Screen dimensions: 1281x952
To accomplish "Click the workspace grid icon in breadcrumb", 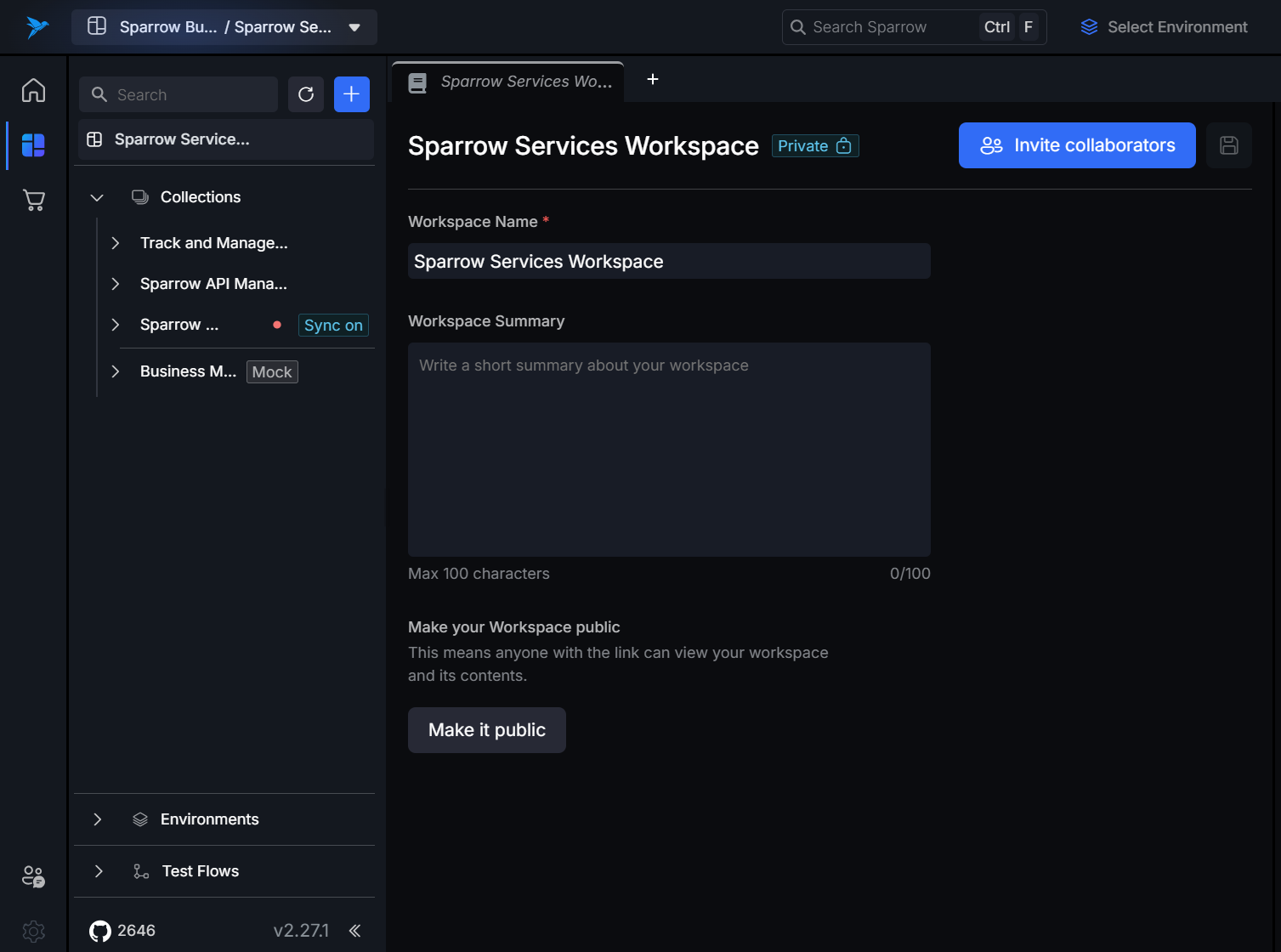I will [97, 26].
